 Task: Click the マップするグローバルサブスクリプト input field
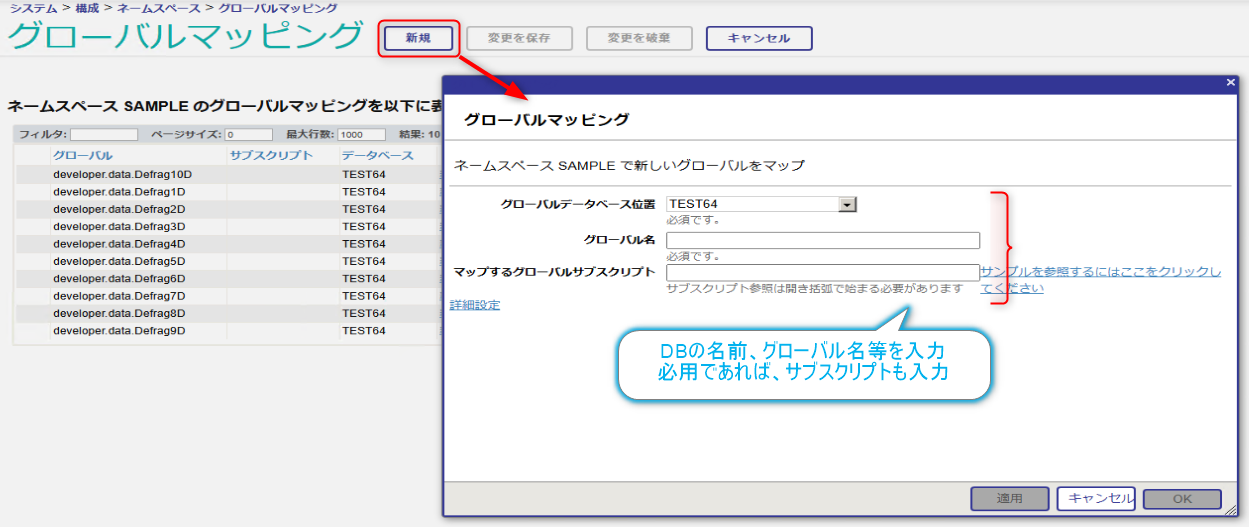click(823, 272)
